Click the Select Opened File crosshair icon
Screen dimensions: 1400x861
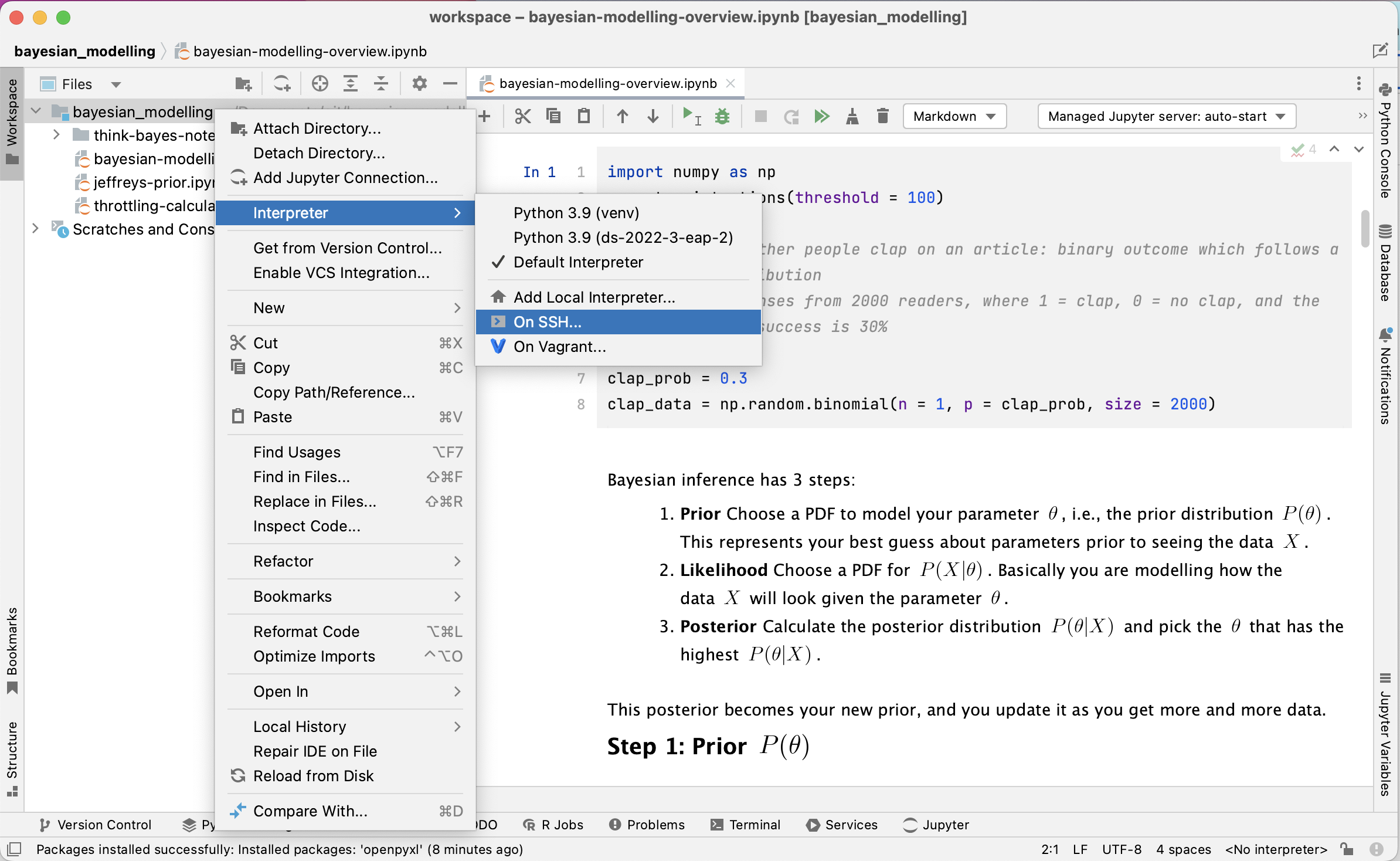[x=320, y=84]
